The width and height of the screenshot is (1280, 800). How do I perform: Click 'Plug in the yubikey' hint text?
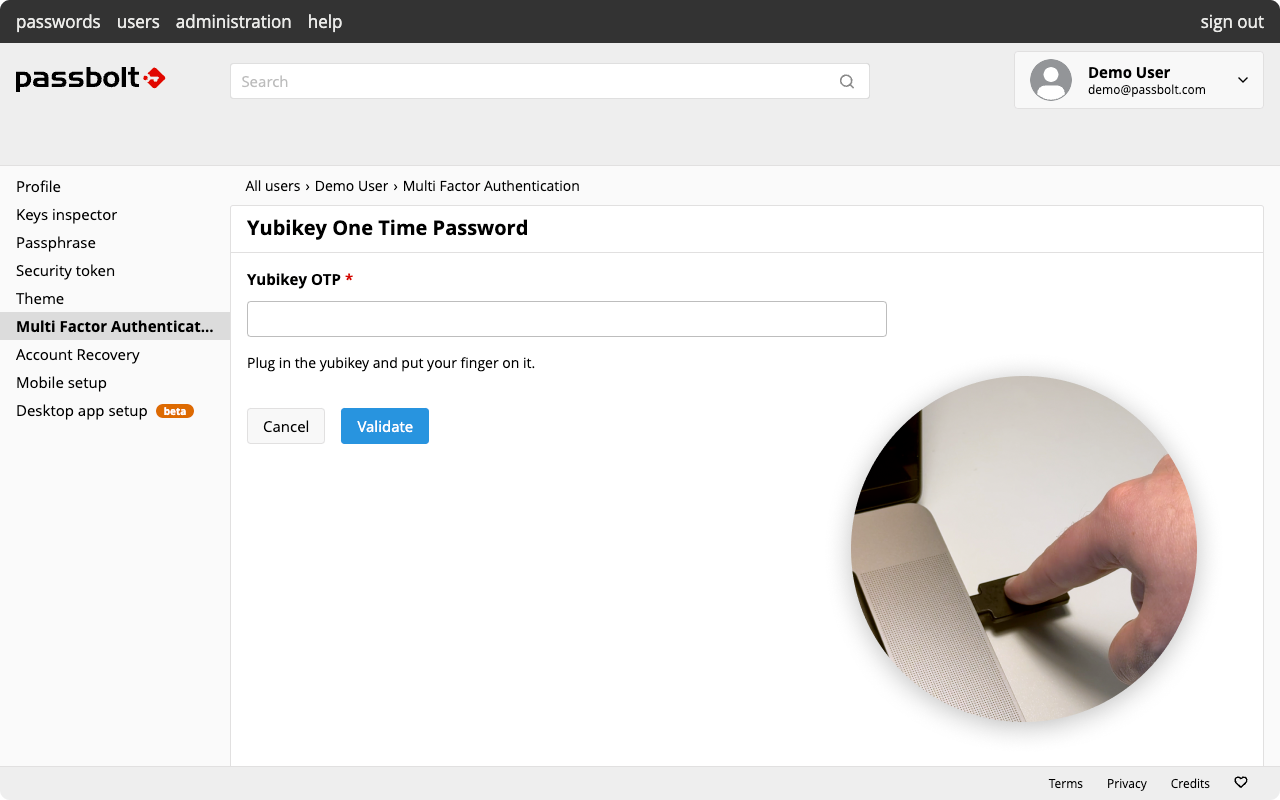coord(391,363)
